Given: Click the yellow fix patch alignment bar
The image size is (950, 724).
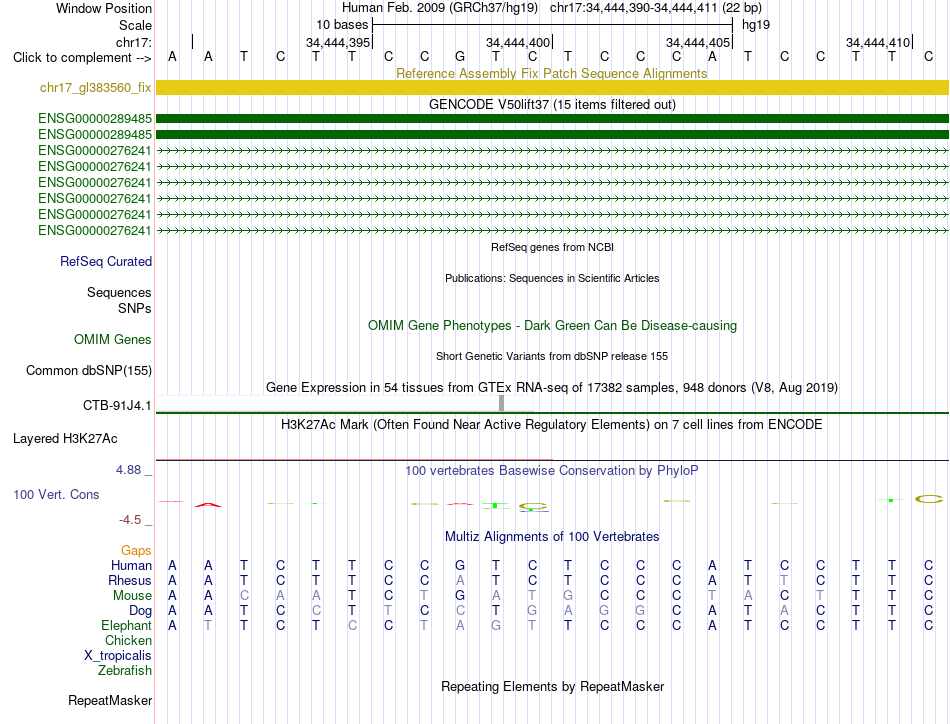Looking at the screenshot, I should pyautogui.click(x=552, y=88).
